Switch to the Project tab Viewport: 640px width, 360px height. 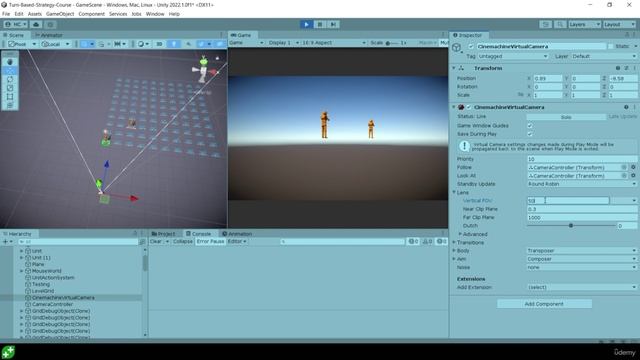pyautogui.click(x=163, y=234)
